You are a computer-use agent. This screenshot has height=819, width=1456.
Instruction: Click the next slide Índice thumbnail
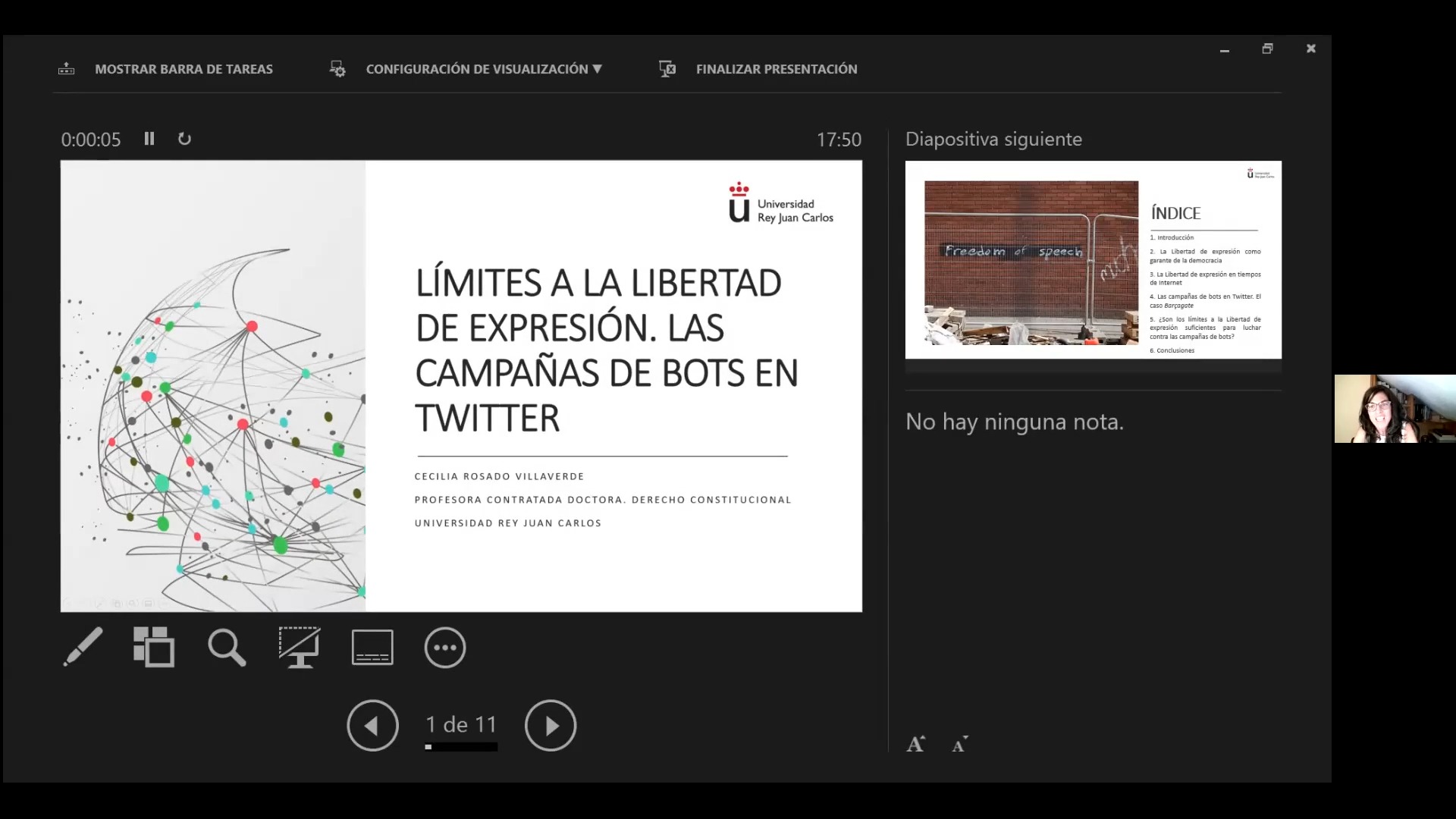pyautogui.click(x=1093, y=259)
